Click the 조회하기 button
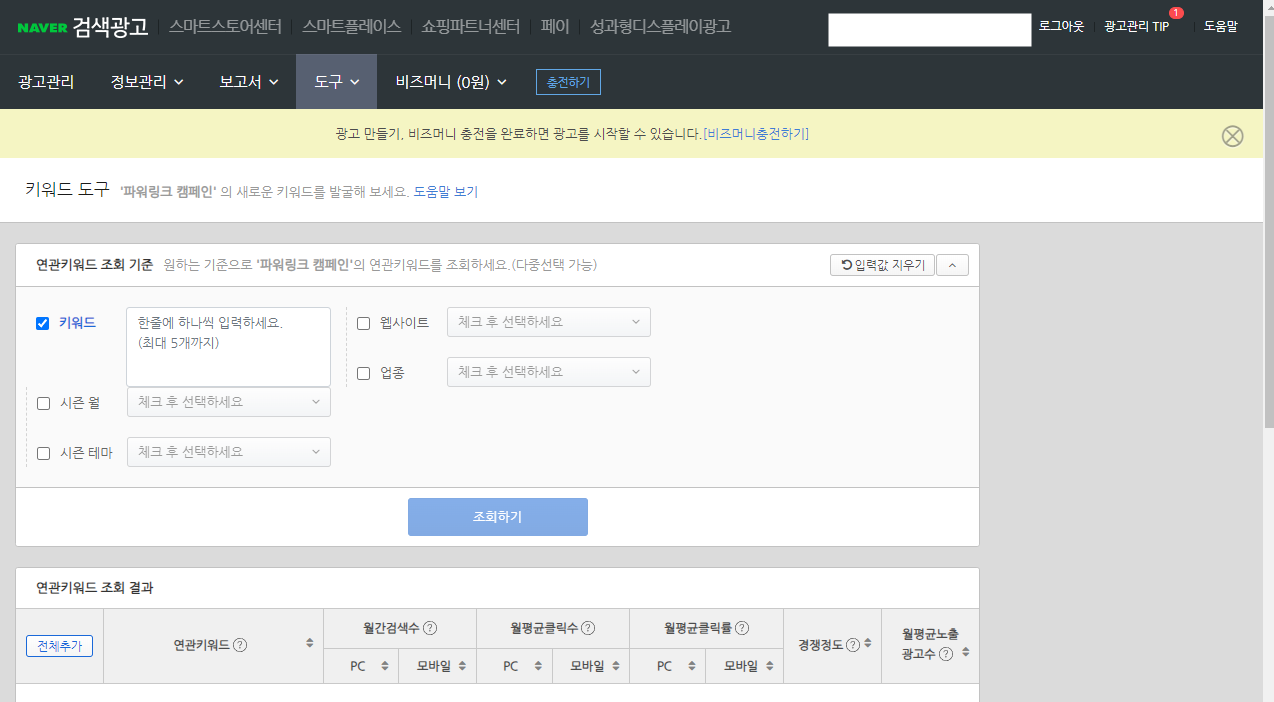The height and width of the screenshot is (702, 1274). click(x=497, y=517)
